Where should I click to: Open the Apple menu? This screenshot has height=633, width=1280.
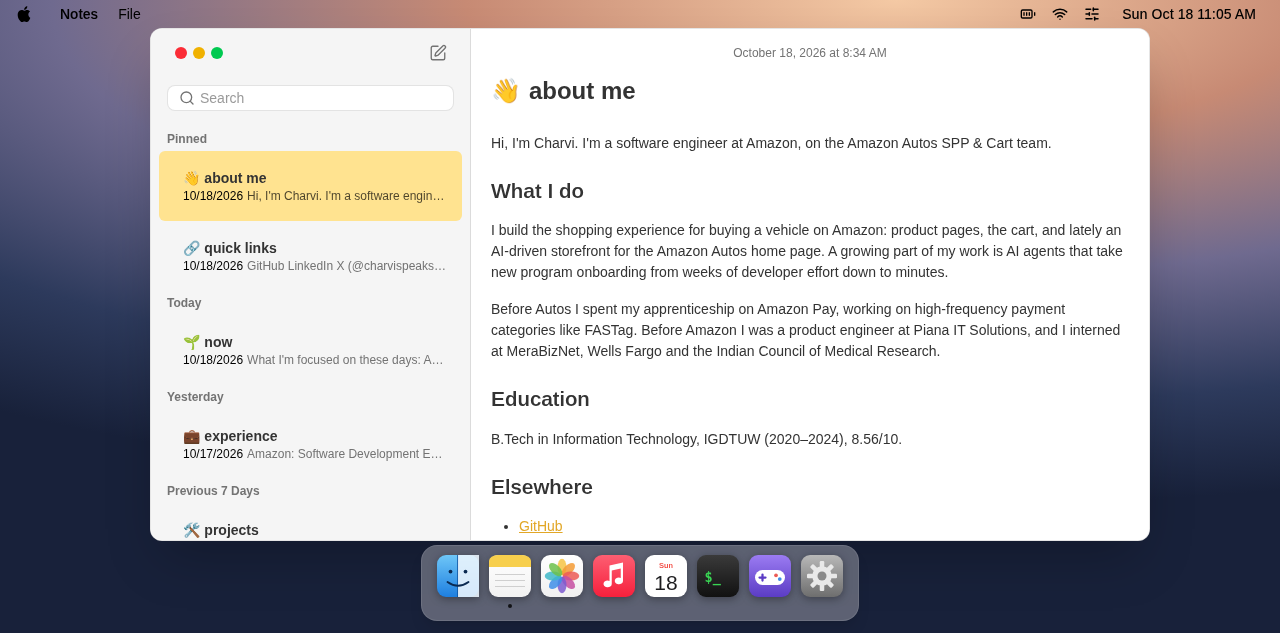pos(24,14)
